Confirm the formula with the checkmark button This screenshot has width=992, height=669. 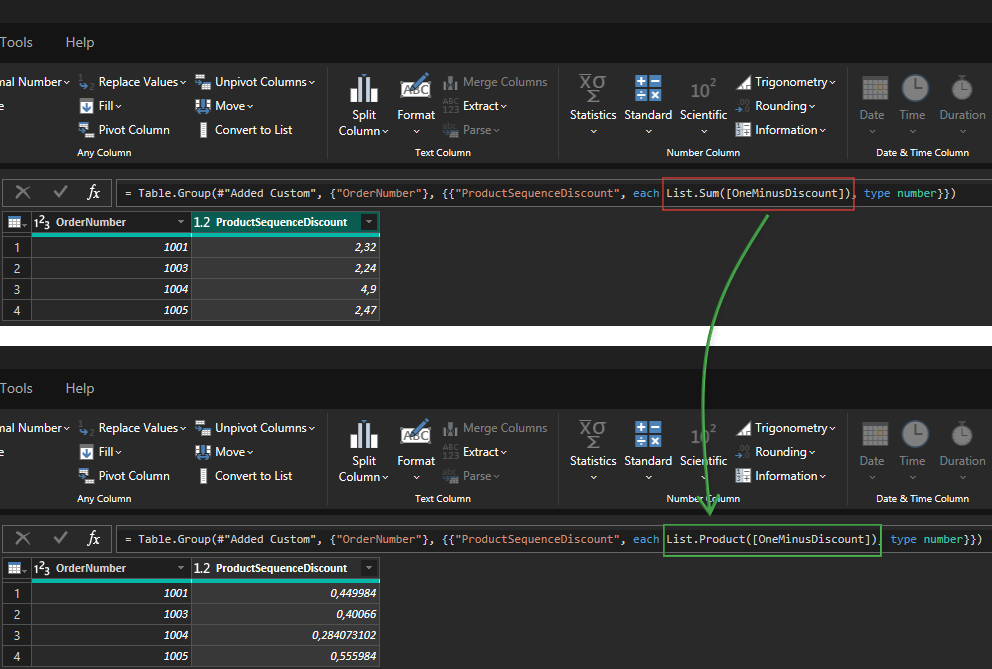58,192
